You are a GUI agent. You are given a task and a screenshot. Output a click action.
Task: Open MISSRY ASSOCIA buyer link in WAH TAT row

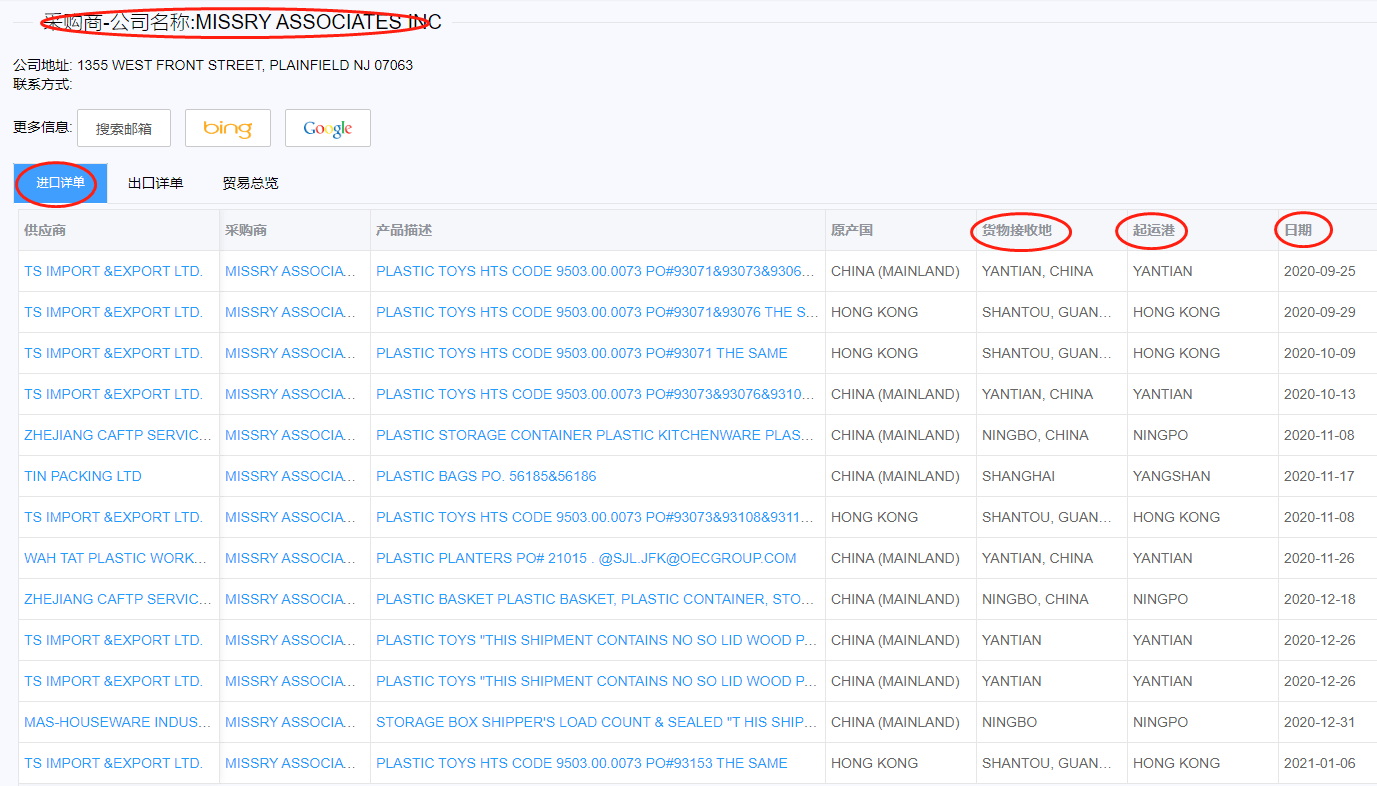[290, 558]
